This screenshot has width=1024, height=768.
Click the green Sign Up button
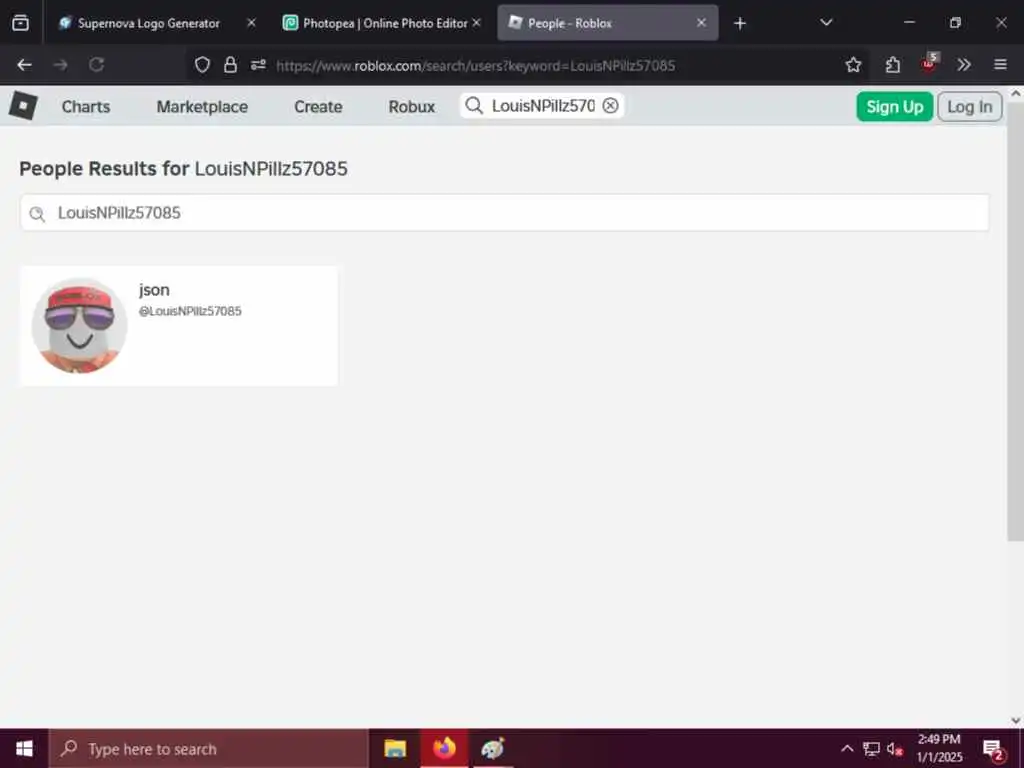(894, 106)
